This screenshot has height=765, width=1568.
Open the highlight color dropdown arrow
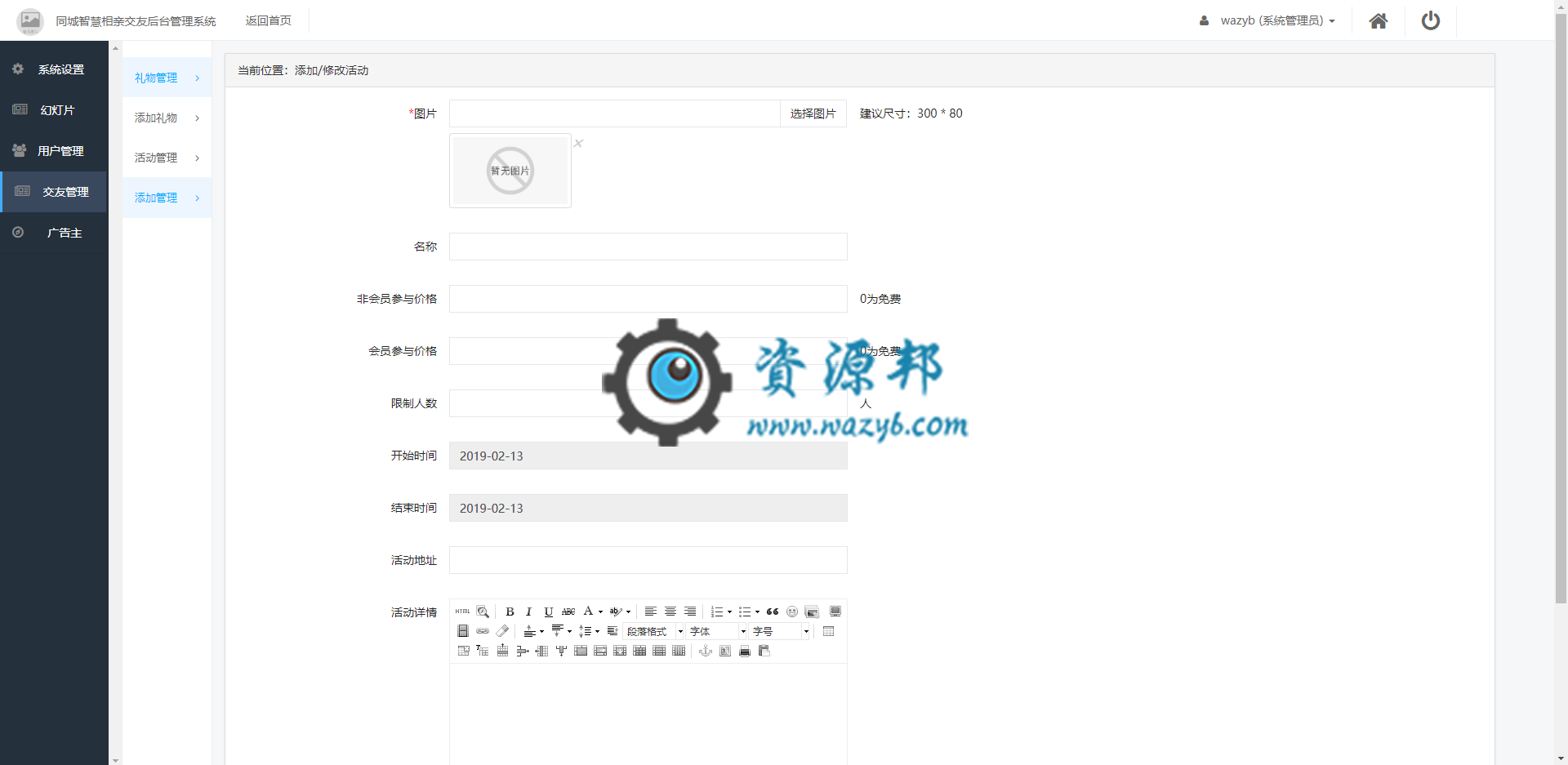[x=628, y=612]
